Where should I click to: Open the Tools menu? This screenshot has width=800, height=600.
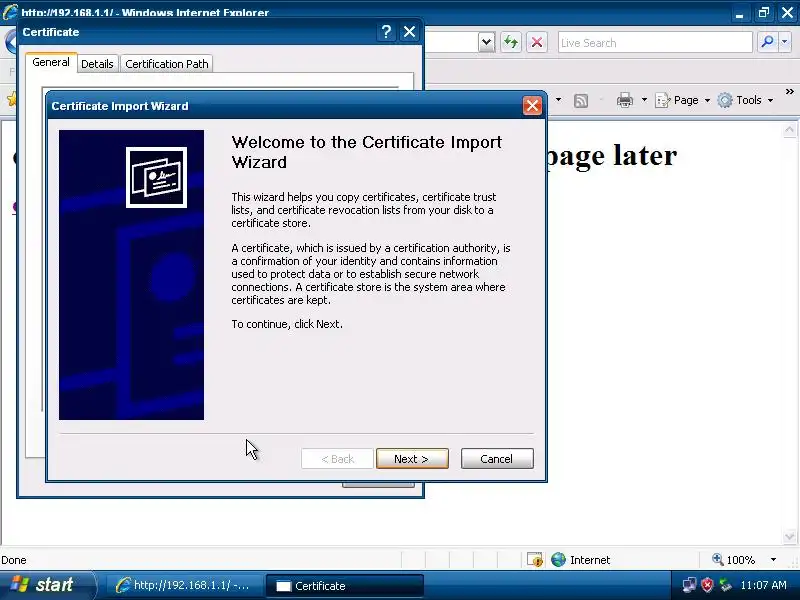pos(745,100)
